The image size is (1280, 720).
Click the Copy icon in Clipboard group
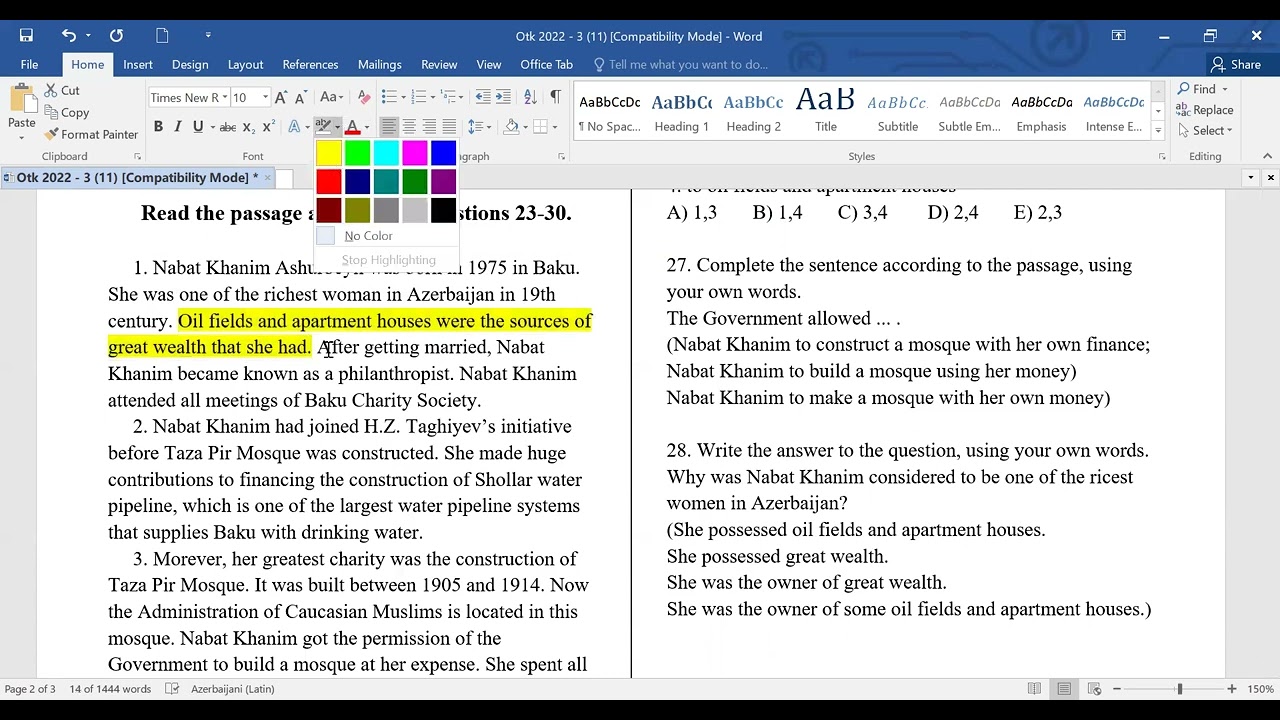pos(51,113)
